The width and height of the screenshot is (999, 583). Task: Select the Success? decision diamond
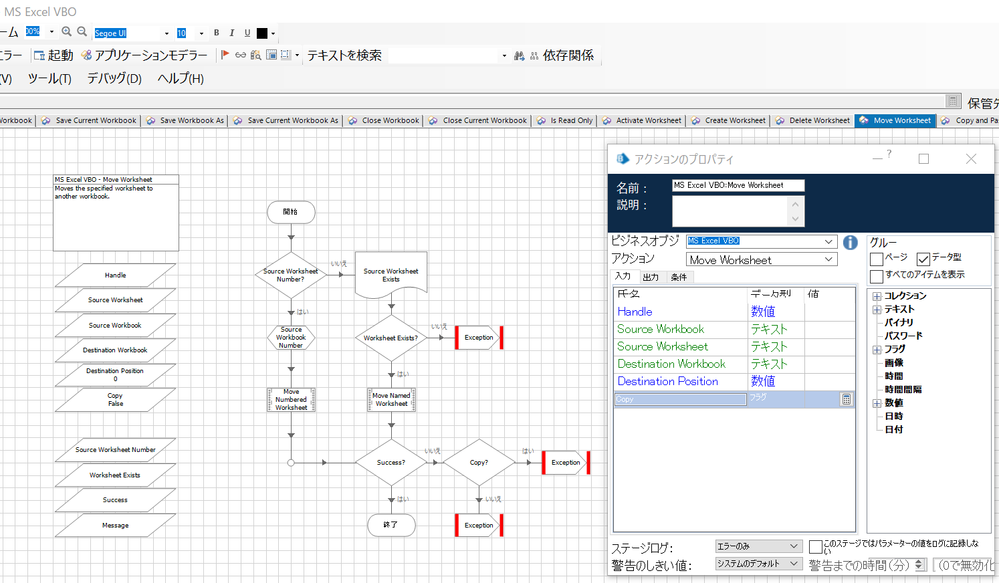(391, 463)
